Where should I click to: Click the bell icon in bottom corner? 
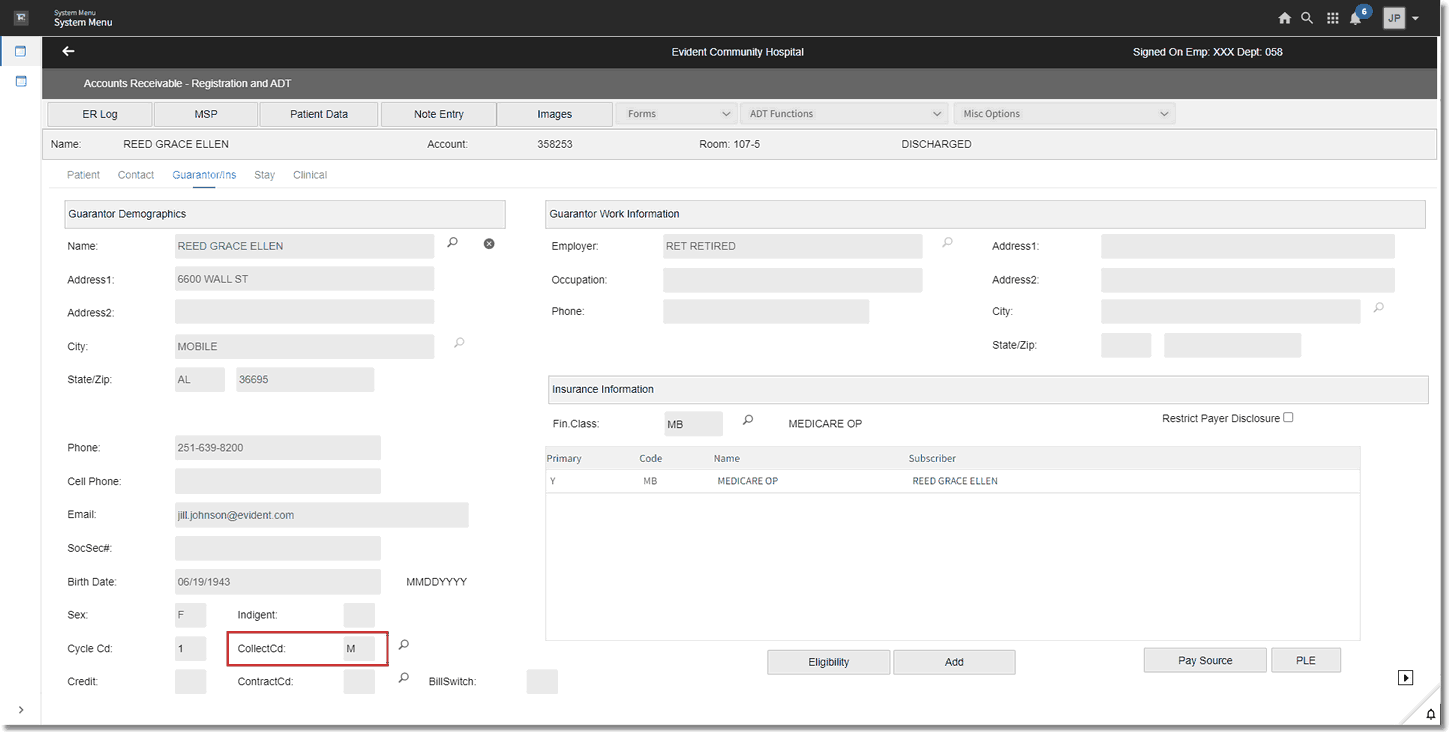(x=1430, y=713)
